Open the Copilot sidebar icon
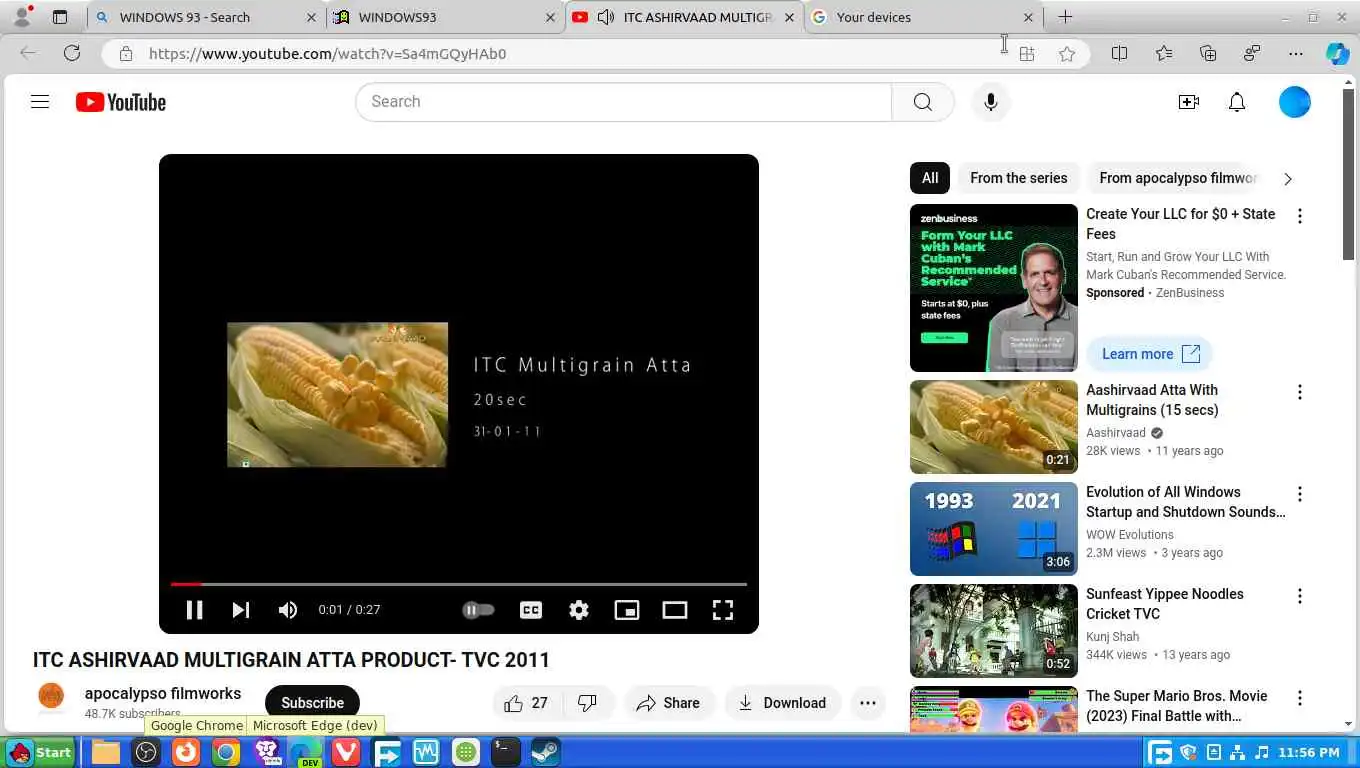The height and width of the screenshot is (768, 1360). 1337,54
